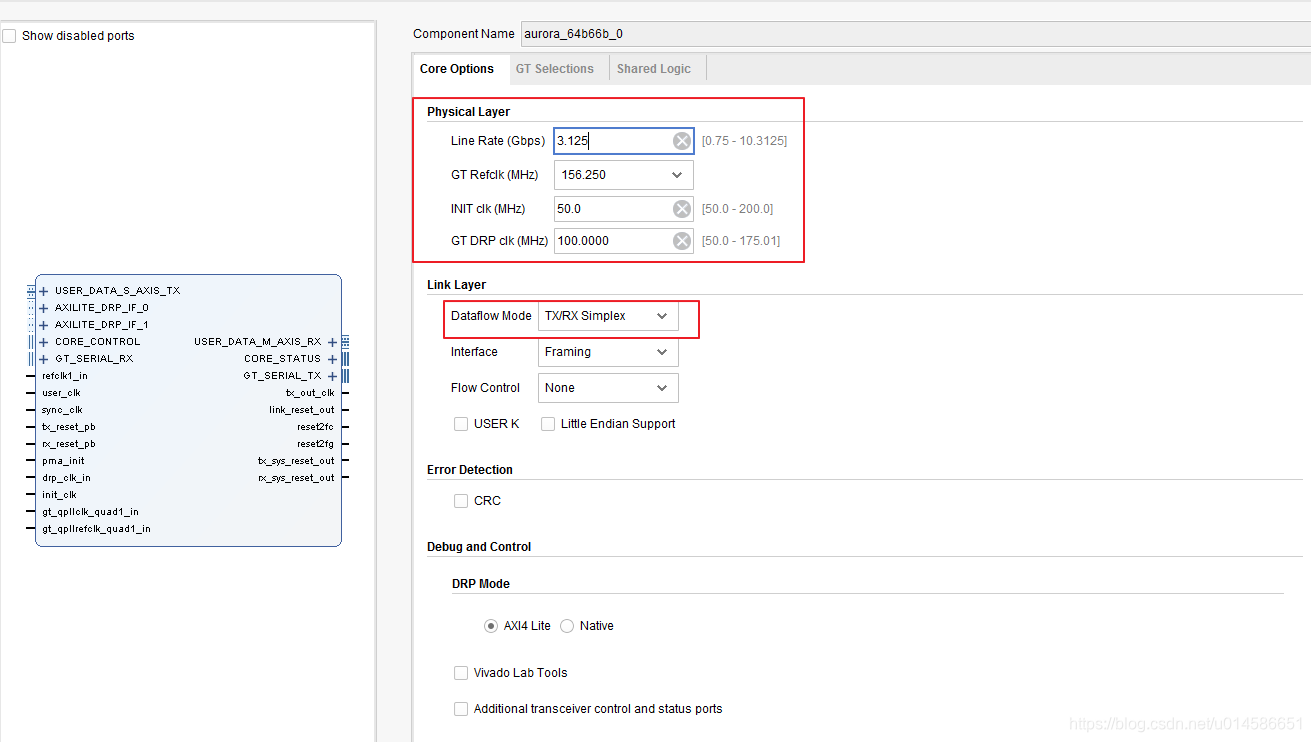
Task: Select the gt_qpllrefclk_quad1_in port label
Action: [96, 529]
